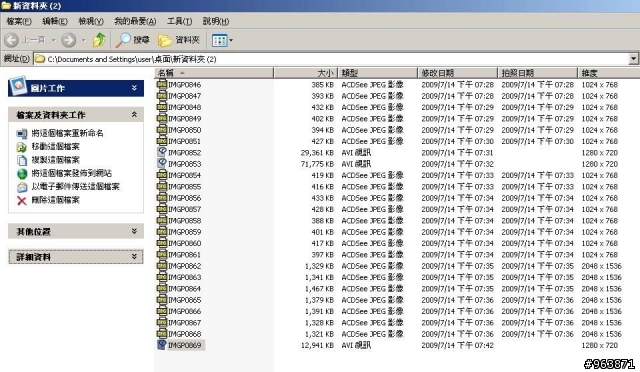Expand the address bar dropdown arrow
640x372 pixels.
633,59
